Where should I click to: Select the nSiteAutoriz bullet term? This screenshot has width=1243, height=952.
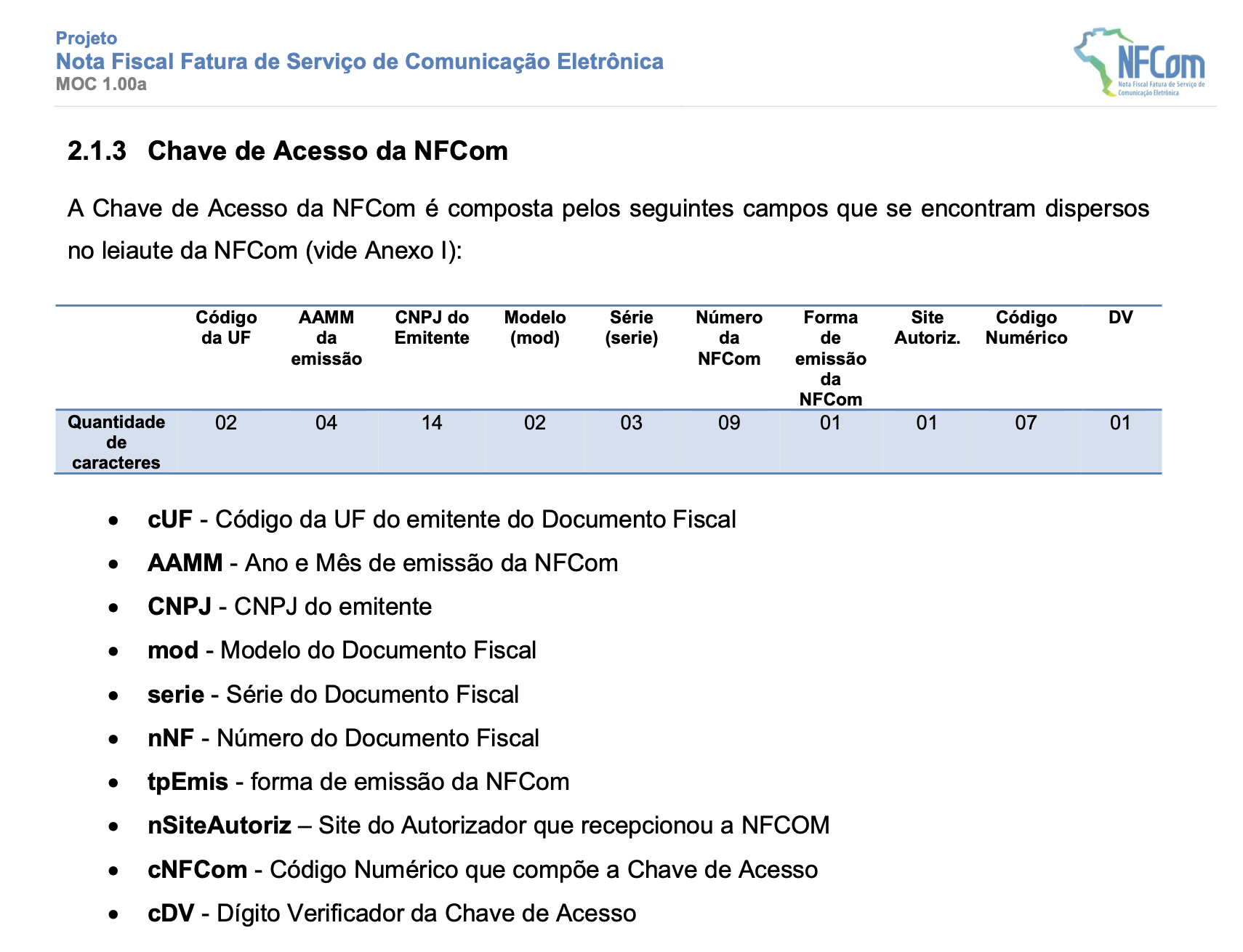pos(220,826)
